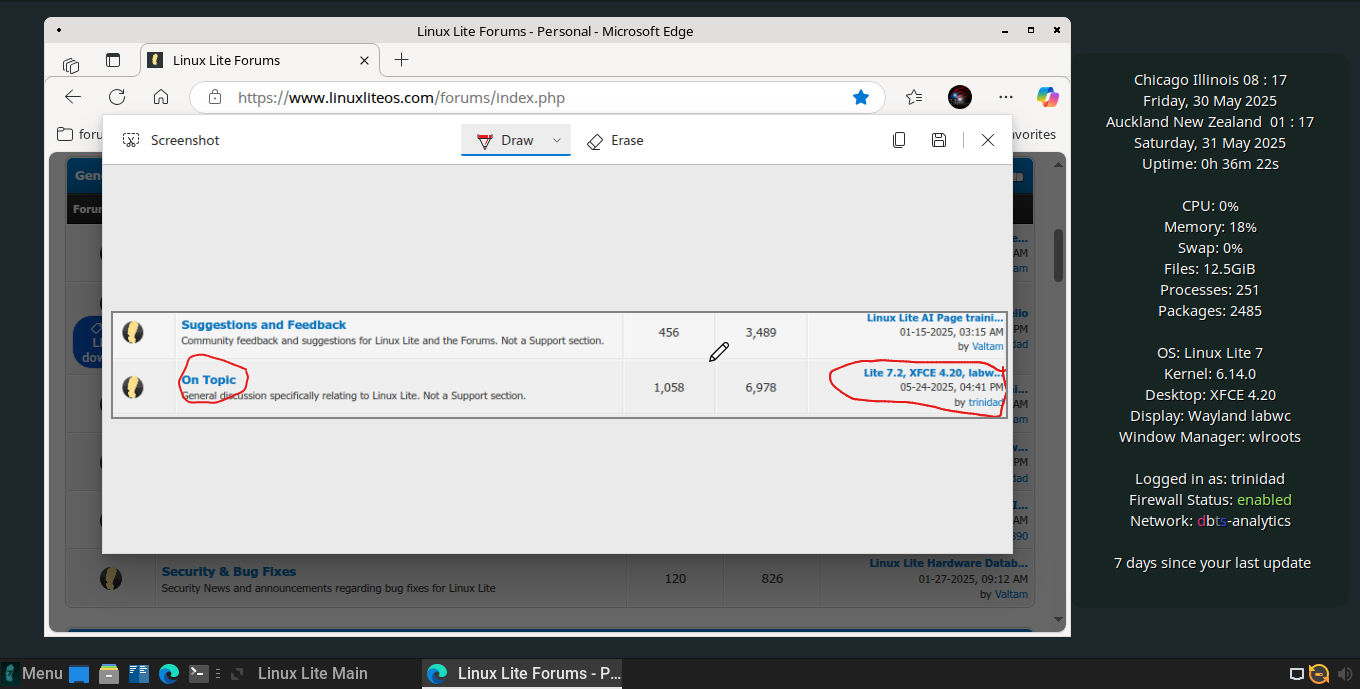Image resolution: width=1360 pixels, height=689 pixels.
Task: Open the 'foru...' favorites bar folder
Action: 81,134
